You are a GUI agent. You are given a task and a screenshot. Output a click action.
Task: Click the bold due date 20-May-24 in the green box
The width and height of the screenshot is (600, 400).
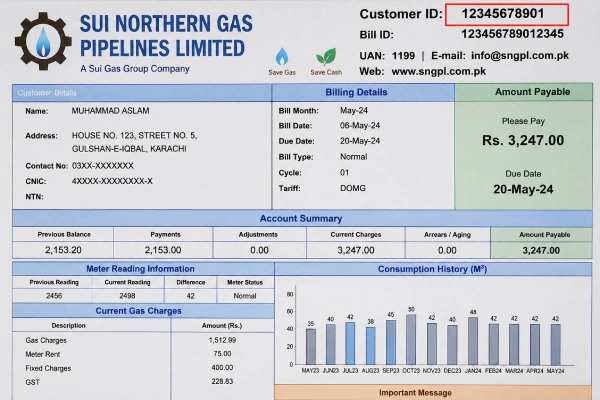pos(523,189)
